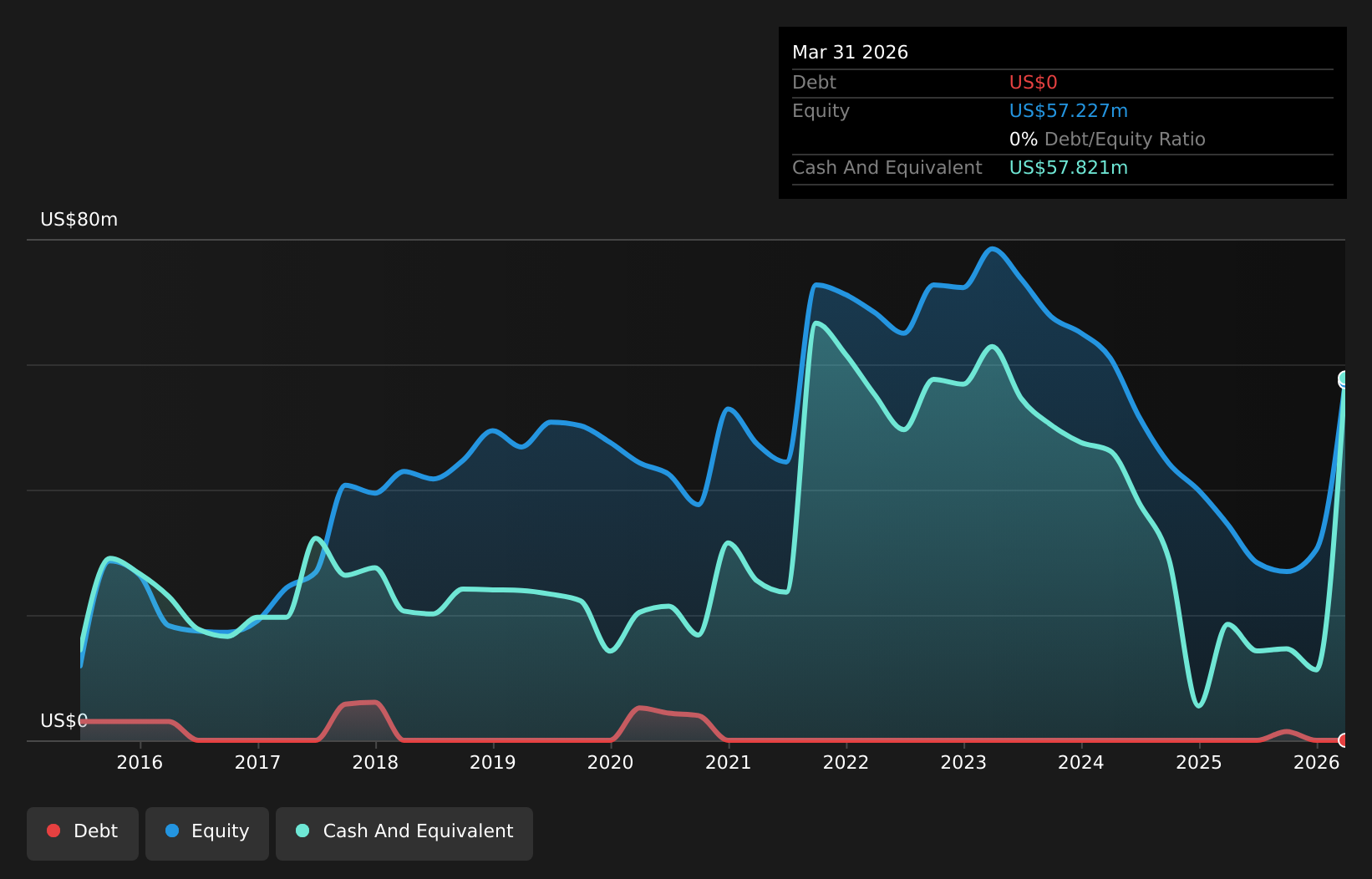1372x879 pixels.
Task: Click the 2020 x-axis label
Action: point(611,762)
